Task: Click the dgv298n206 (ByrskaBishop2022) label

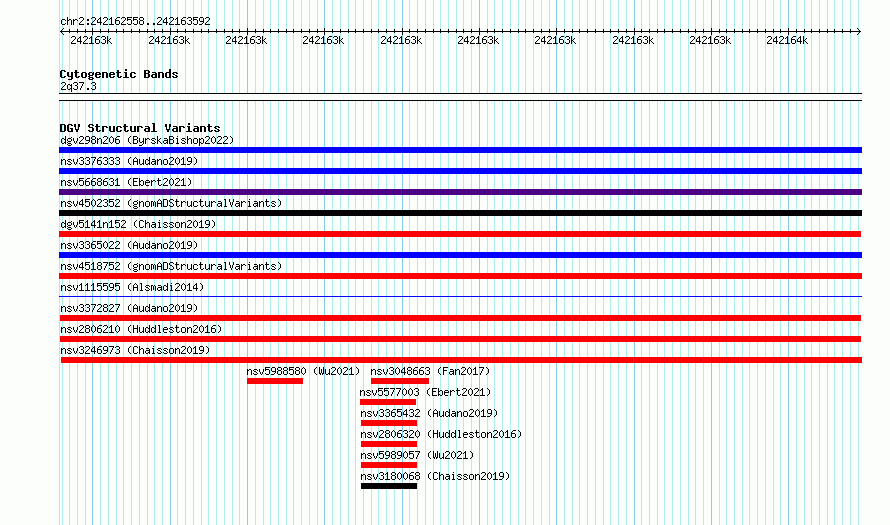Action: tap(147, 140)
